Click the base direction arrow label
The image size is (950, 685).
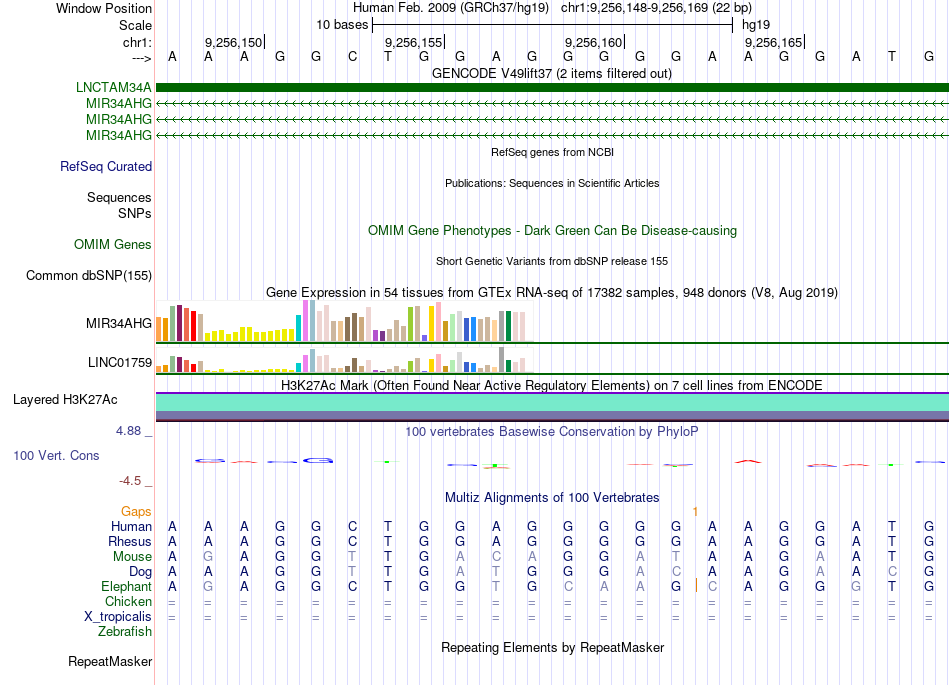pyautogui.click(x=142, y=58)
